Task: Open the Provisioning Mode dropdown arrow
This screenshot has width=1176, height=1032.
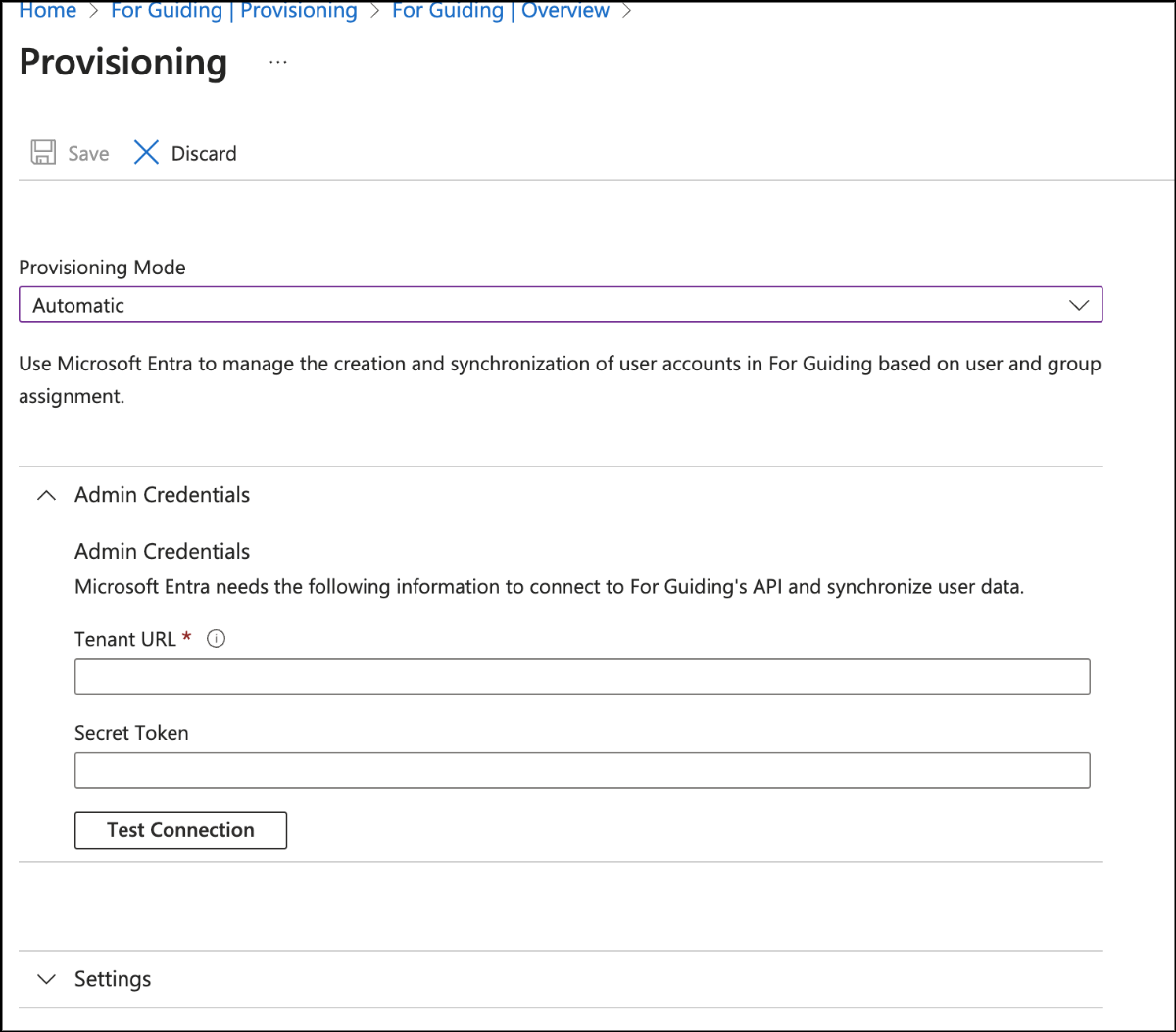Action: [1079, 306]
